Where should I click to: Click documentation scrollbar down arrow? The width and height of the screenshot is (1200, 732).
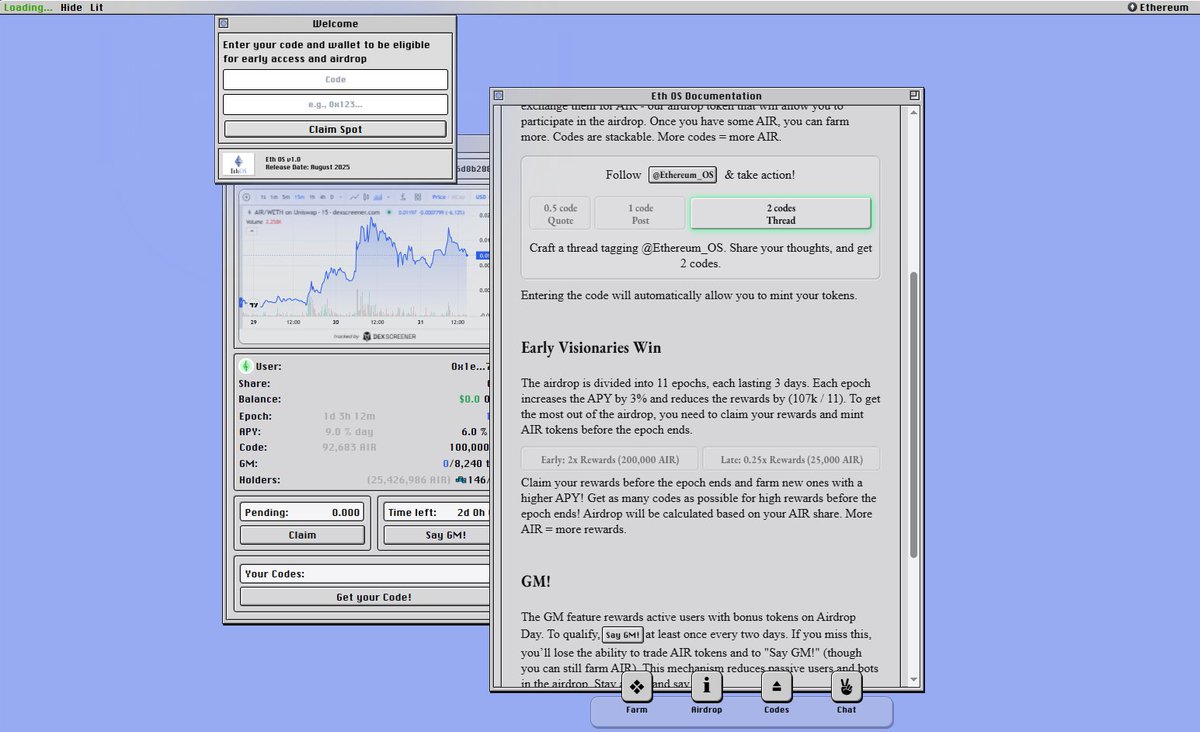tap(913, 679)
